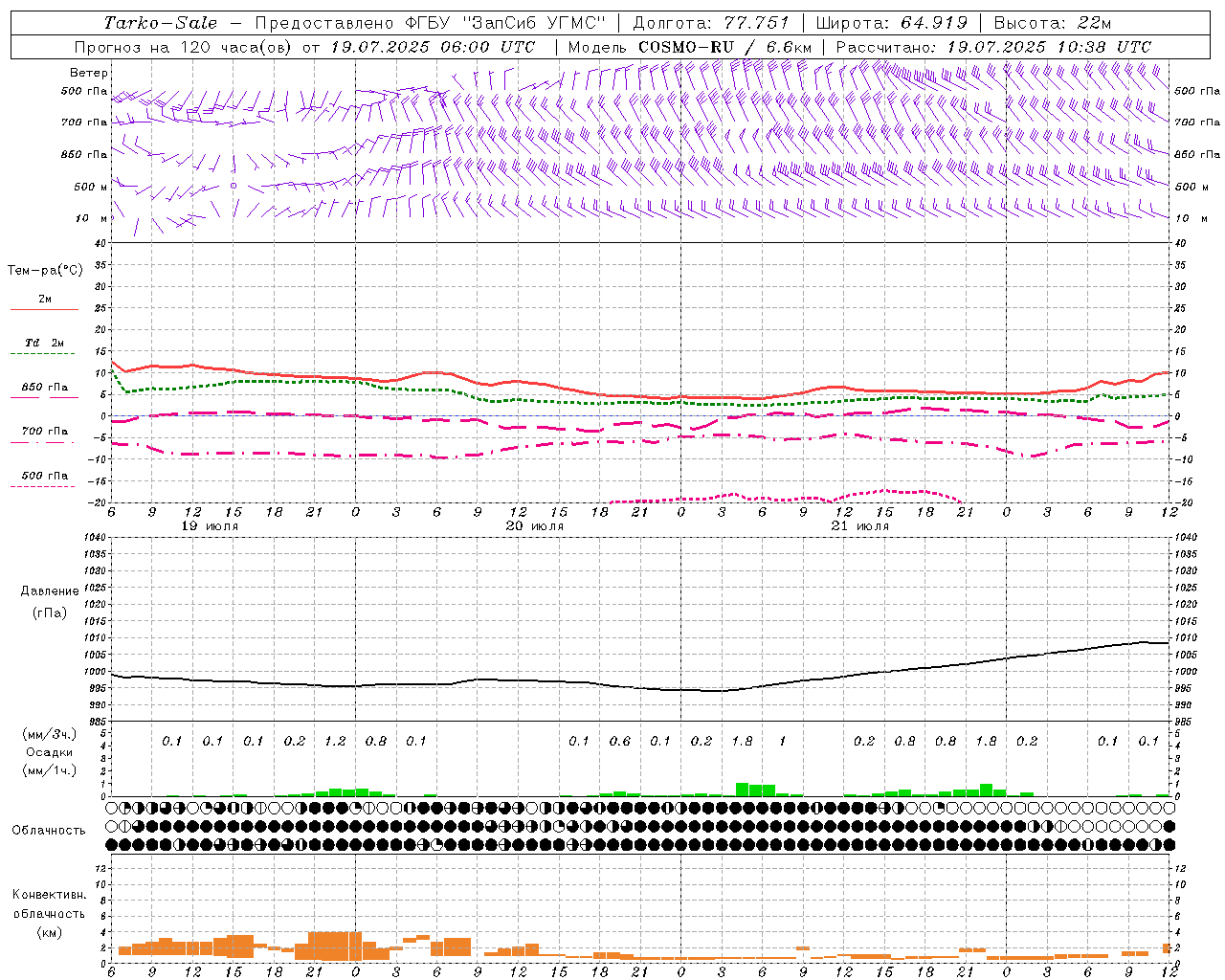
Task: Click the '850 гПа' temperature legend entry
Action: pyautogui.click(x=45, y=388)
